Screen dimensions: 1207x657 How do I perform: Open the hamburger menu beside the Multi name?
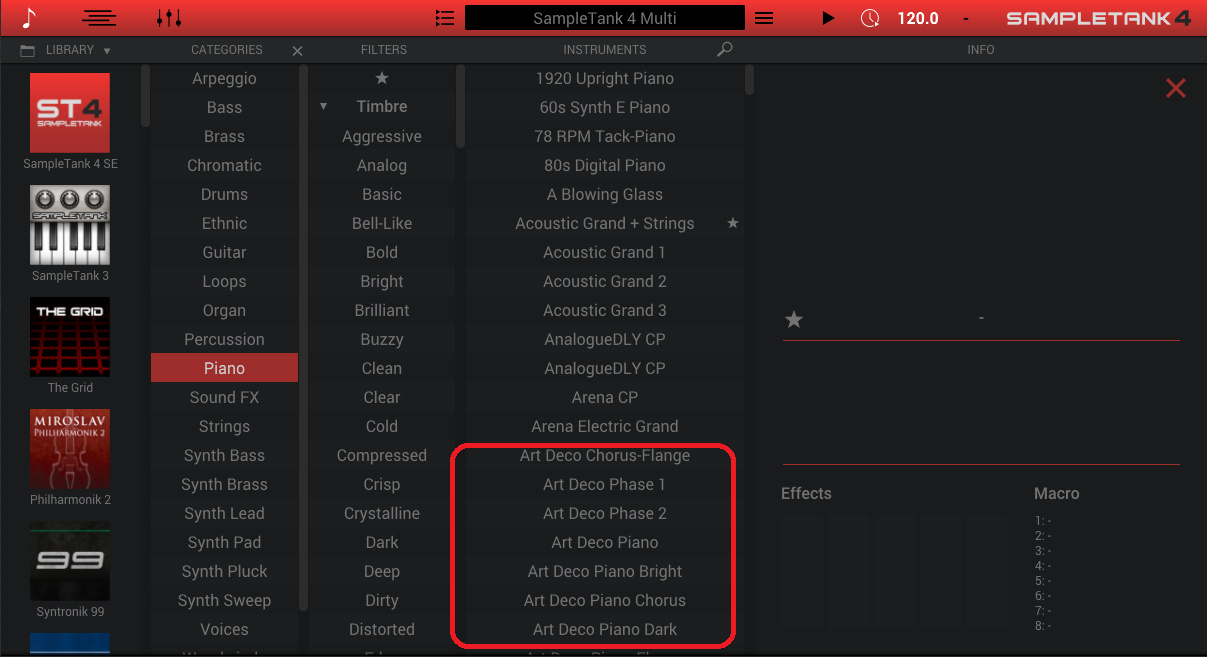[x=764, y=18]
